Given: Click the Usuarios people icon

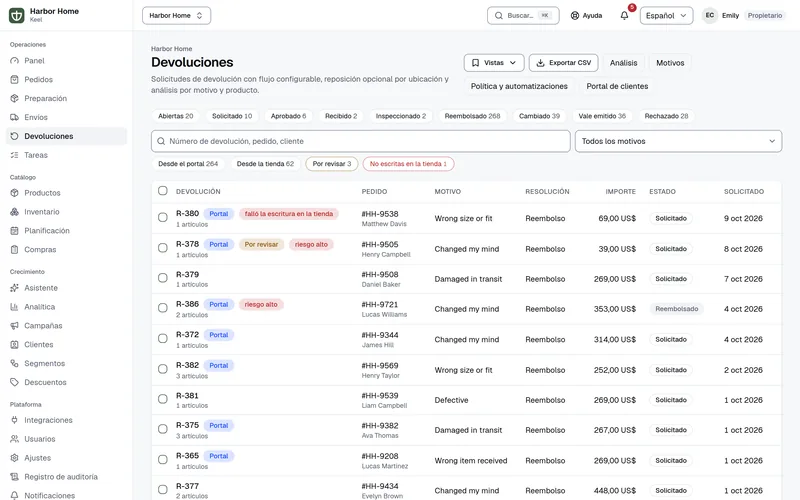Looking at the screenshot, I should [x=14, y=439].
